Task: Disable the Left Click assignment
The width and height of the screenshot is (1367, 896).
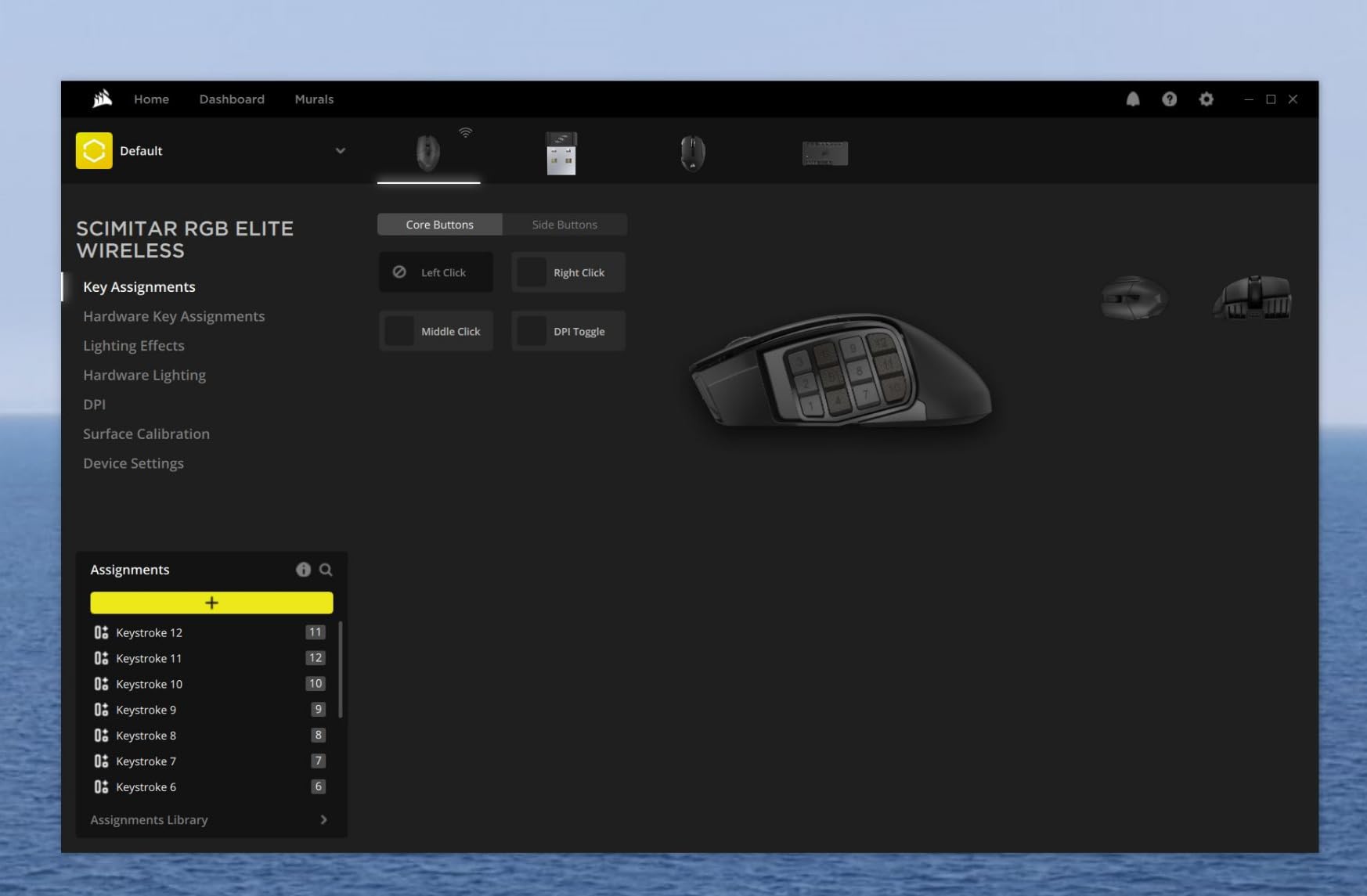Action: pos(399,272)
